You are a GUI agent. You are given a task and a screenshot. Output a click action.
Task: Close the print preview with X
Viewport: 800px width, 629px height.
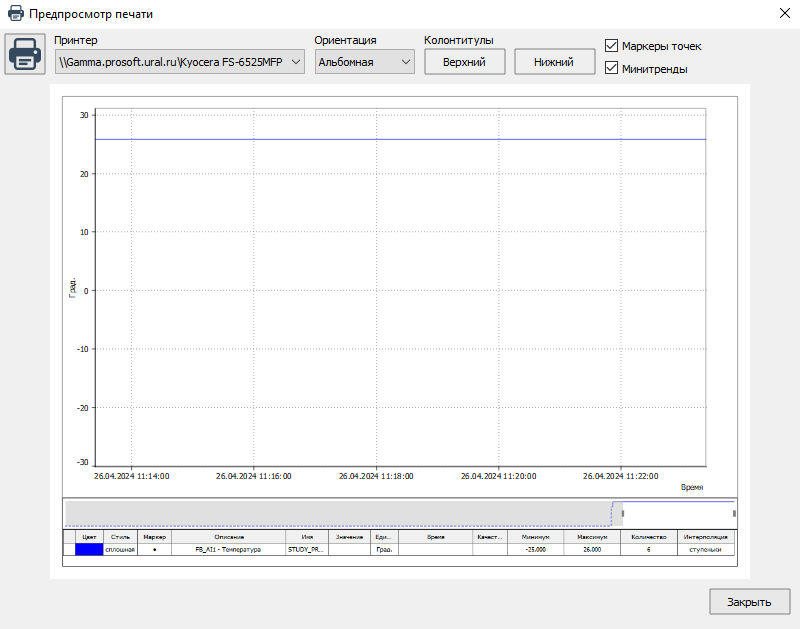point(781,14)
